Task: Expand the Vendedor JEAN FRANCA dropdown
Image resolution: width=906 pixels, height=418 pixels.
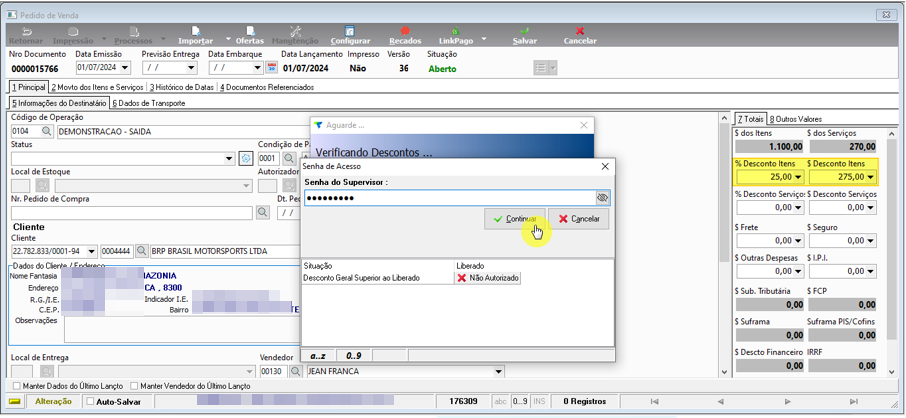Action: pos(499,371)
